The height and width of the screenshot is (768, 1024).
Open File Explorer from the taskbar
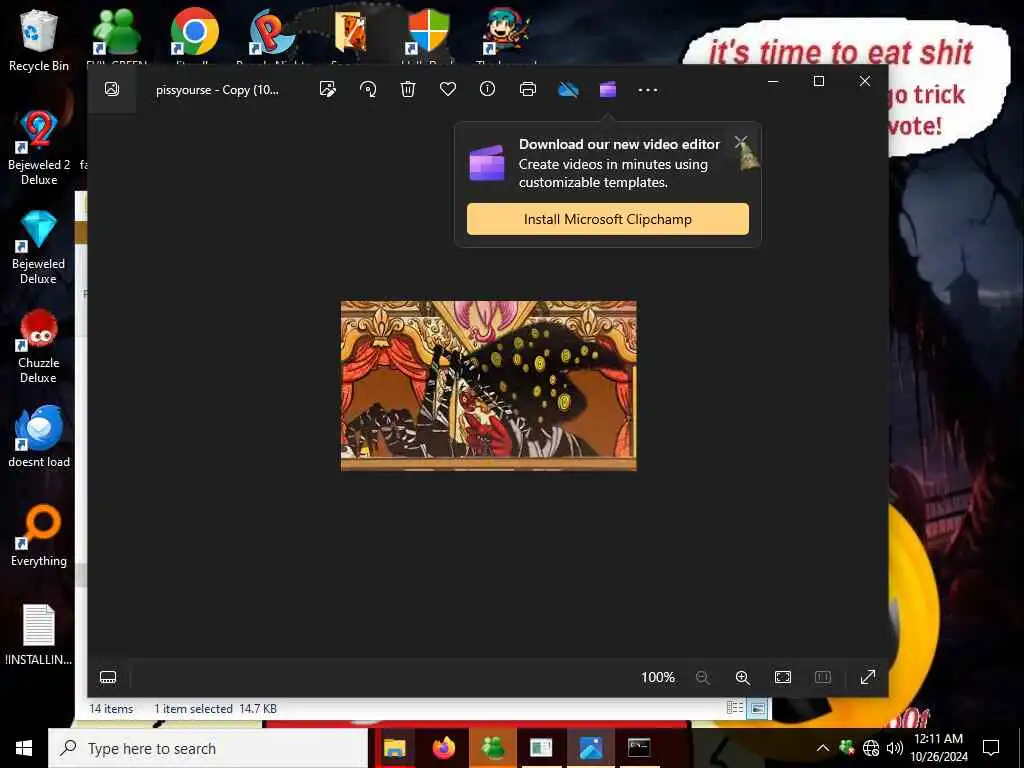394,748
